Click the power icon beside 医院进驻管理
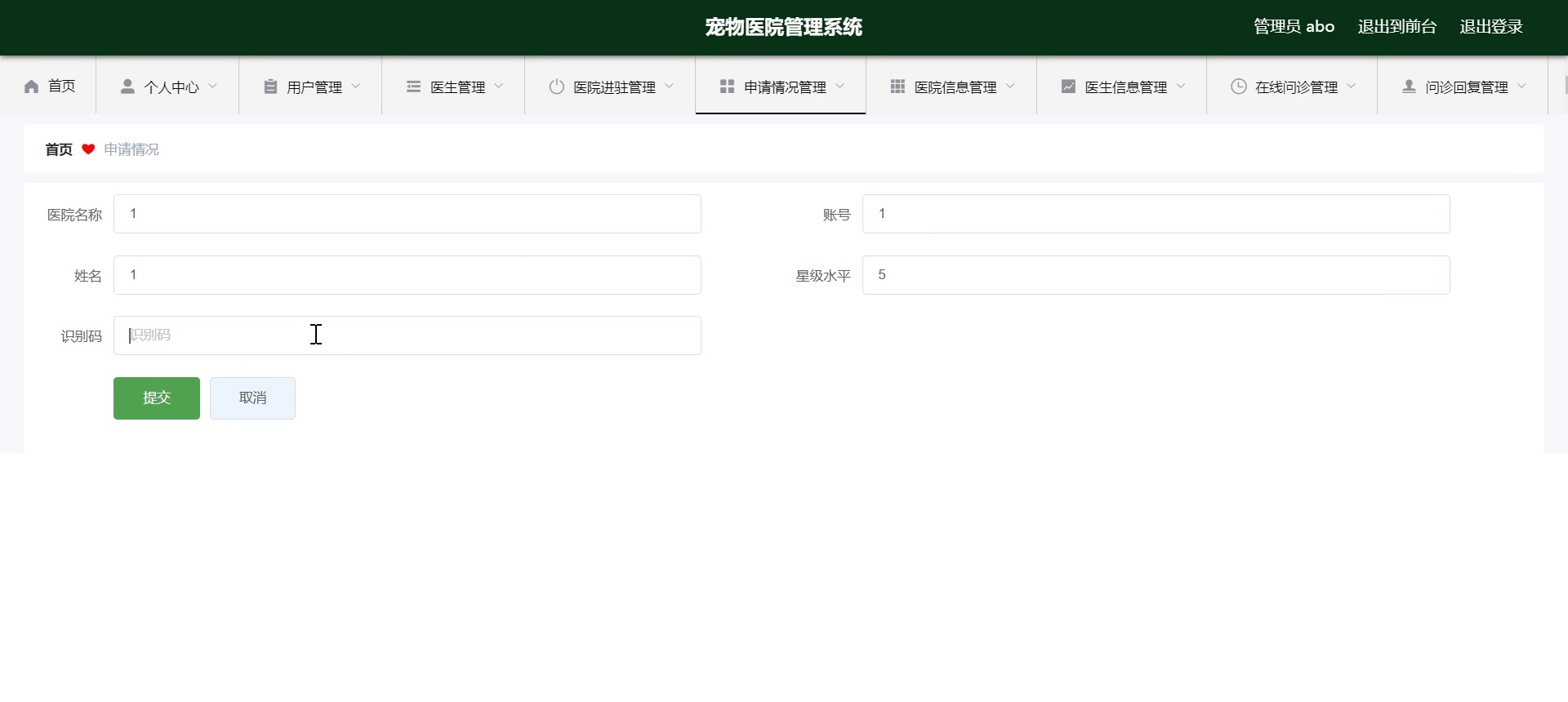This screenshot has width=1568, height=702. click(x=557, y=87)
